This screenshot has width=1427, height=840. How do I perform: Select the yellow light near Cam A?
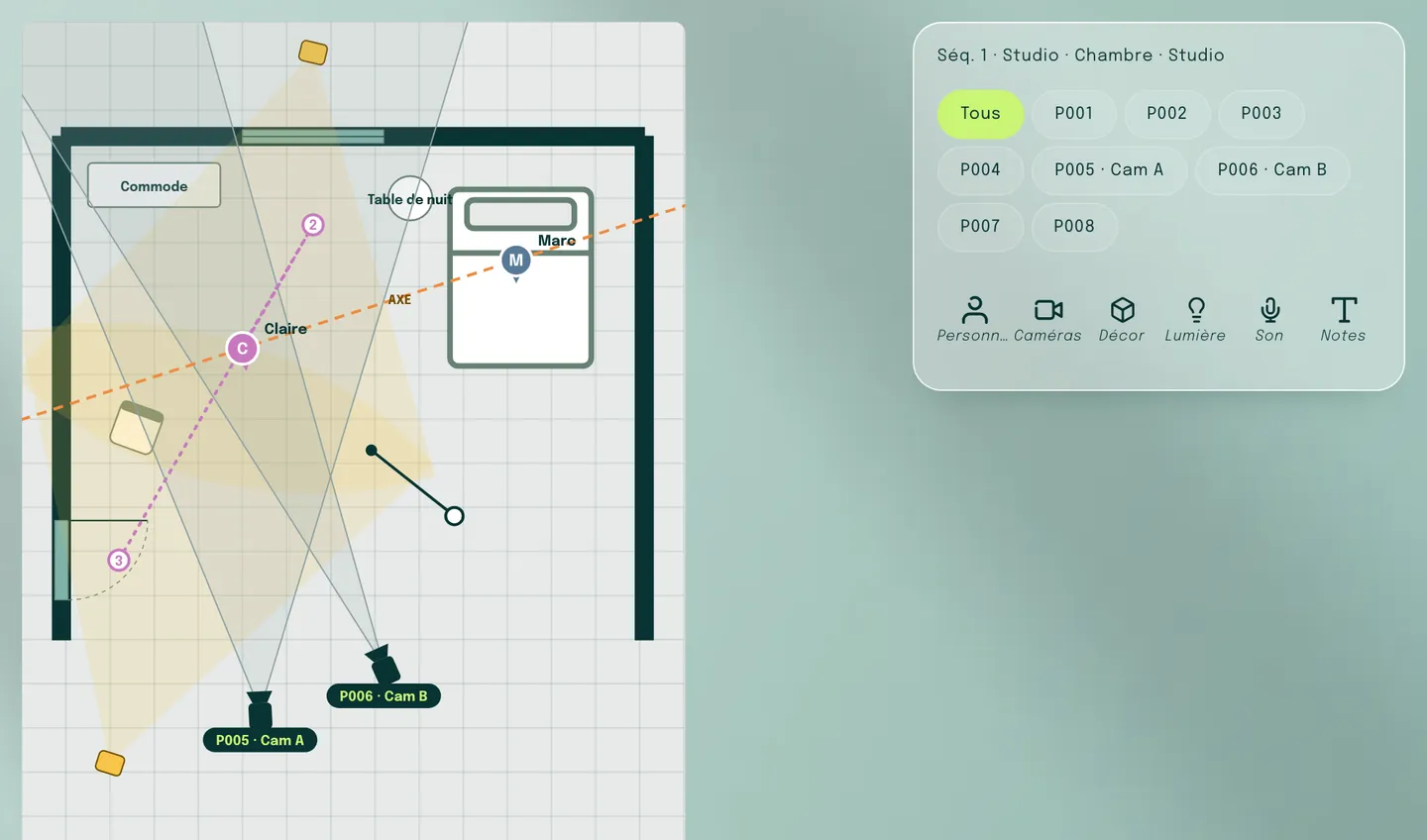pyautogui.click(x=110, y=763)
